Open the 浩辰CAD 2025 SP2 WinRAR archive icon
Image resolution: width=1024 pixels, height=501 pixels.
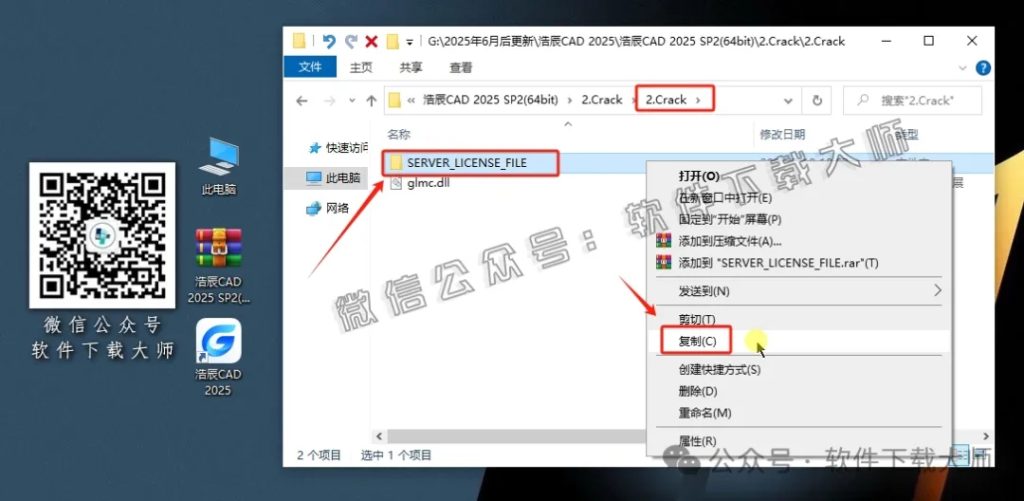pyautogui.click(x=219, y=266)
